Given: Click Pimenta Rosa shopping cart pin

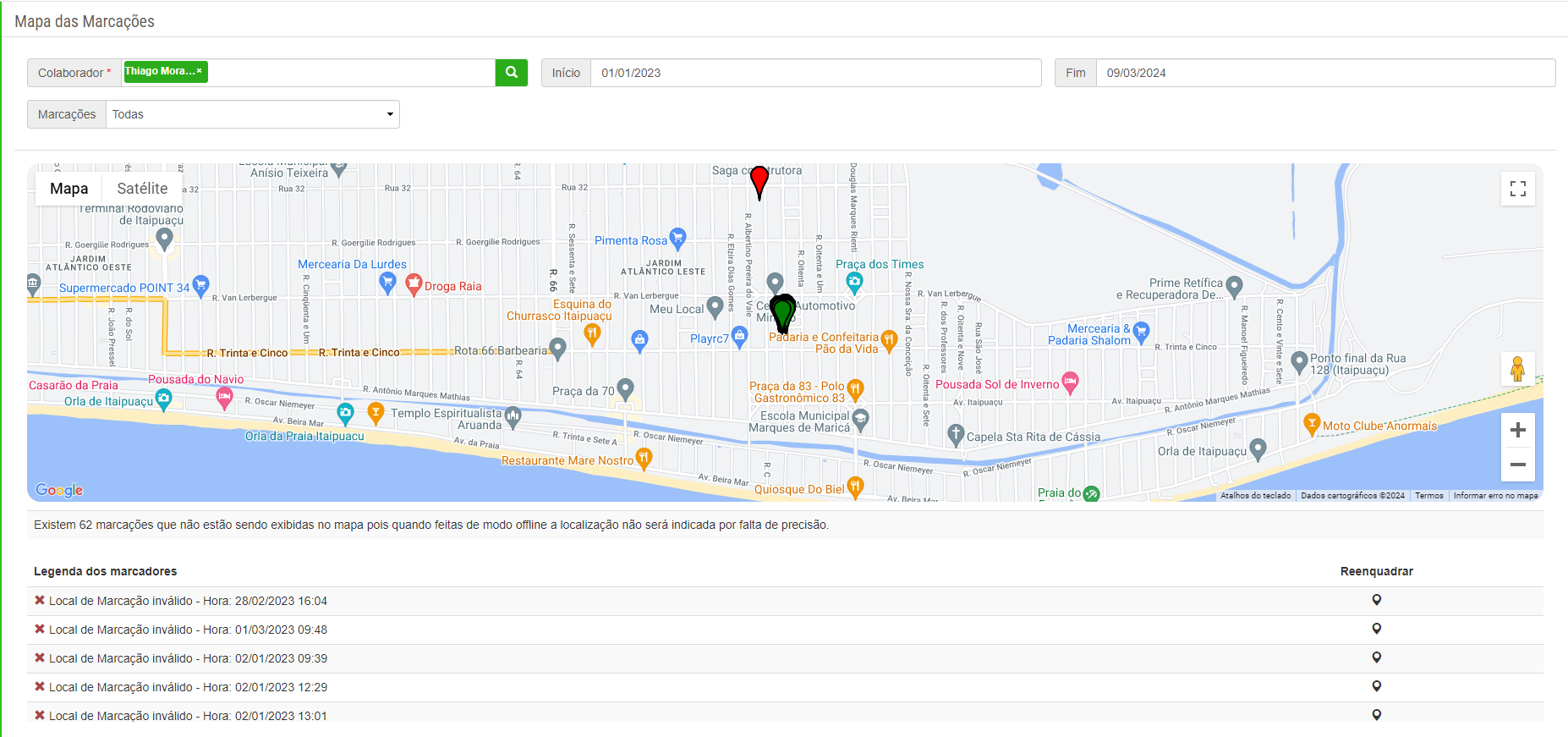Looking at the screenshot, I should (677, 239).
